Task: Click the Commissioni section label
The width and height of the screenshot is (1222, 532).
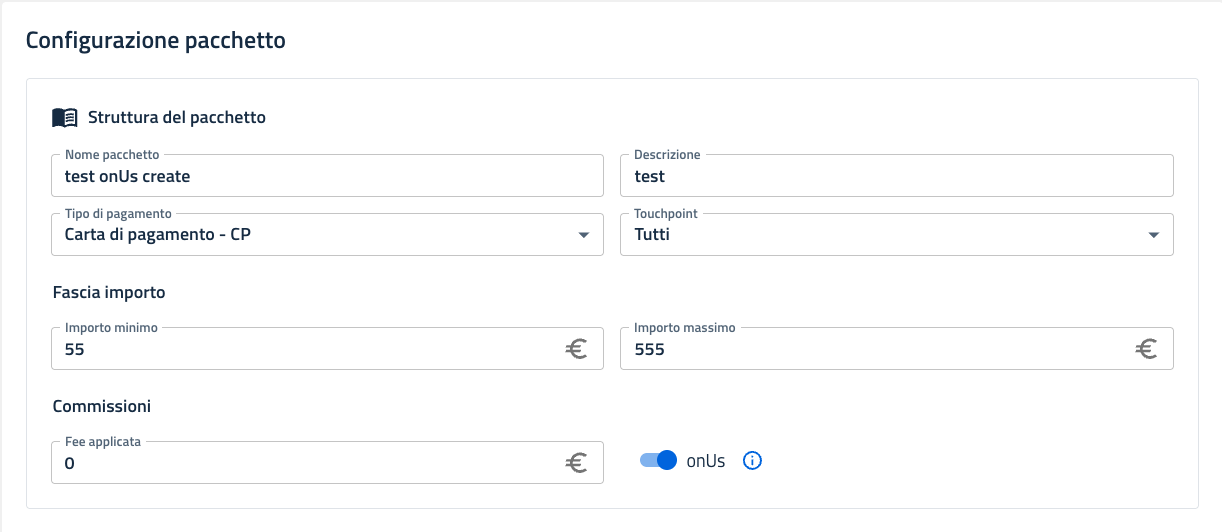Action: pyautogui.click(x=101, y=406)
